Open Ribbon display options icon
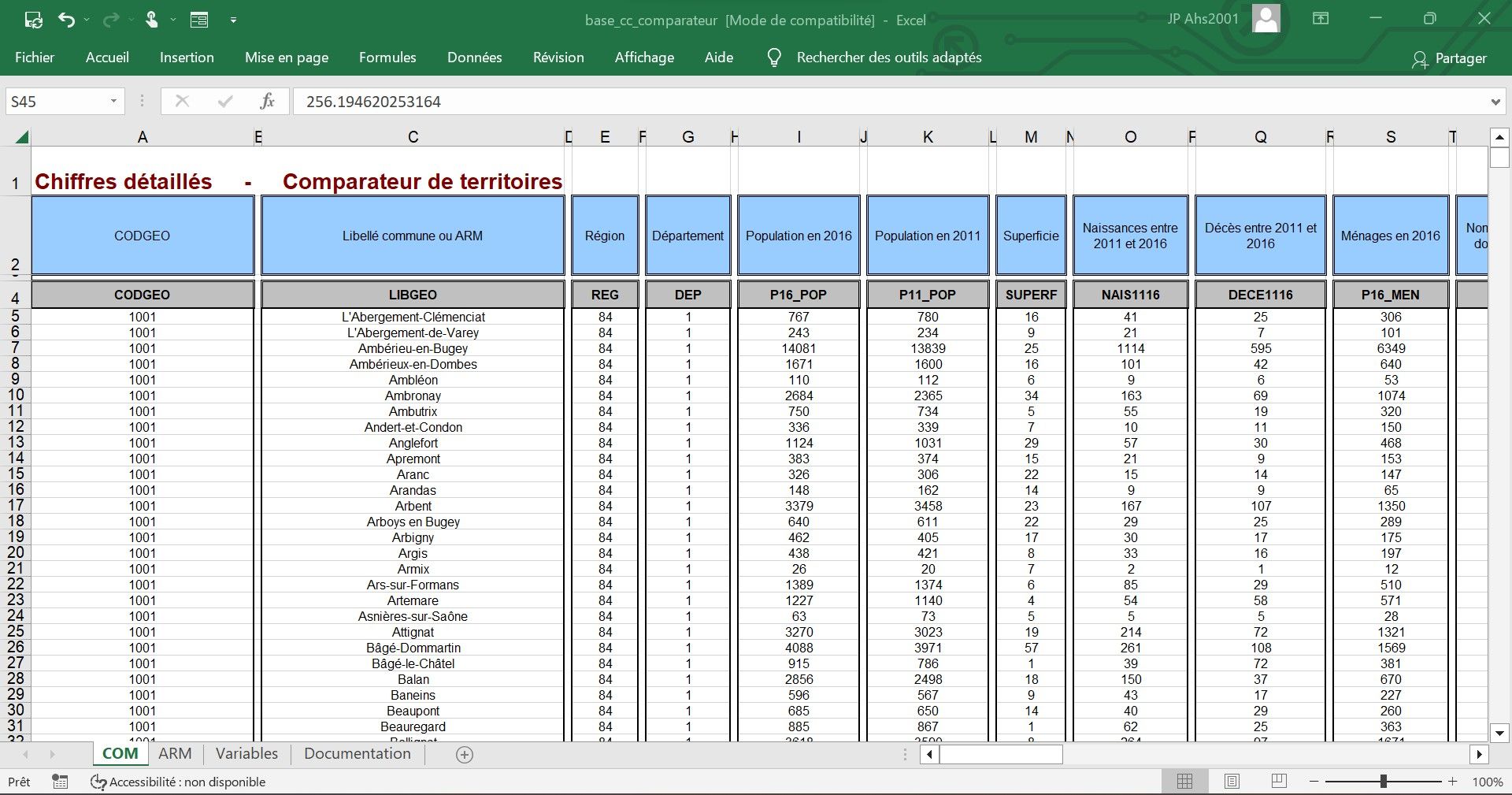This screenshot has width=1512, height=795. pos(1321,19)
